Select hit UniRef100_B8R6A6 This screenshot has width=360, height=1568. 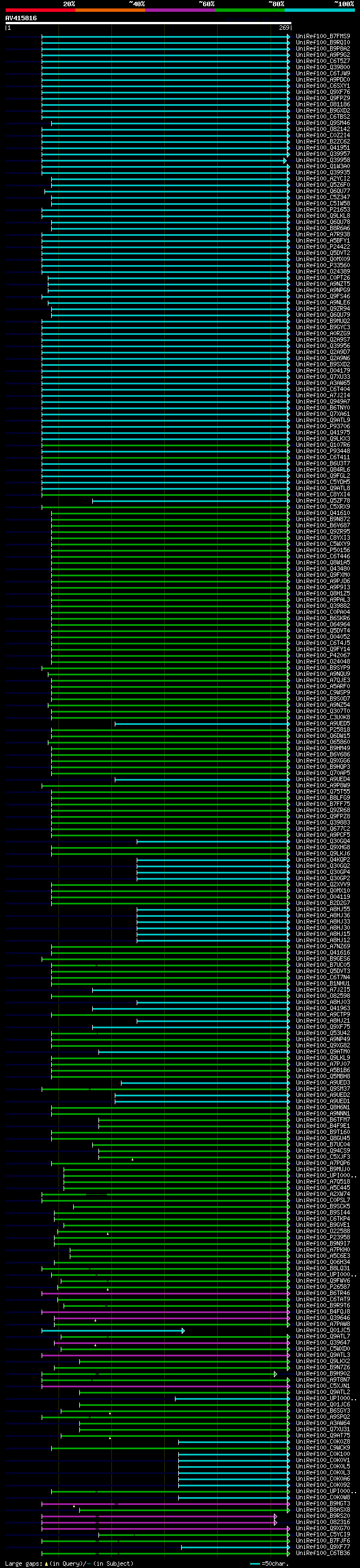323,229
